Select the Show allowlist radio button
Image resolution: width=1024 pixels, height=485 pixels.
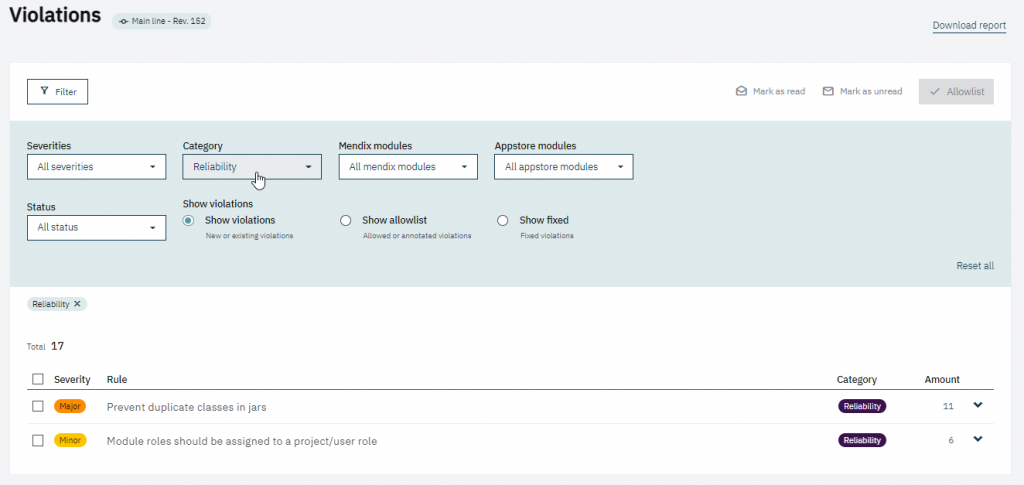[x=346, y=221]
